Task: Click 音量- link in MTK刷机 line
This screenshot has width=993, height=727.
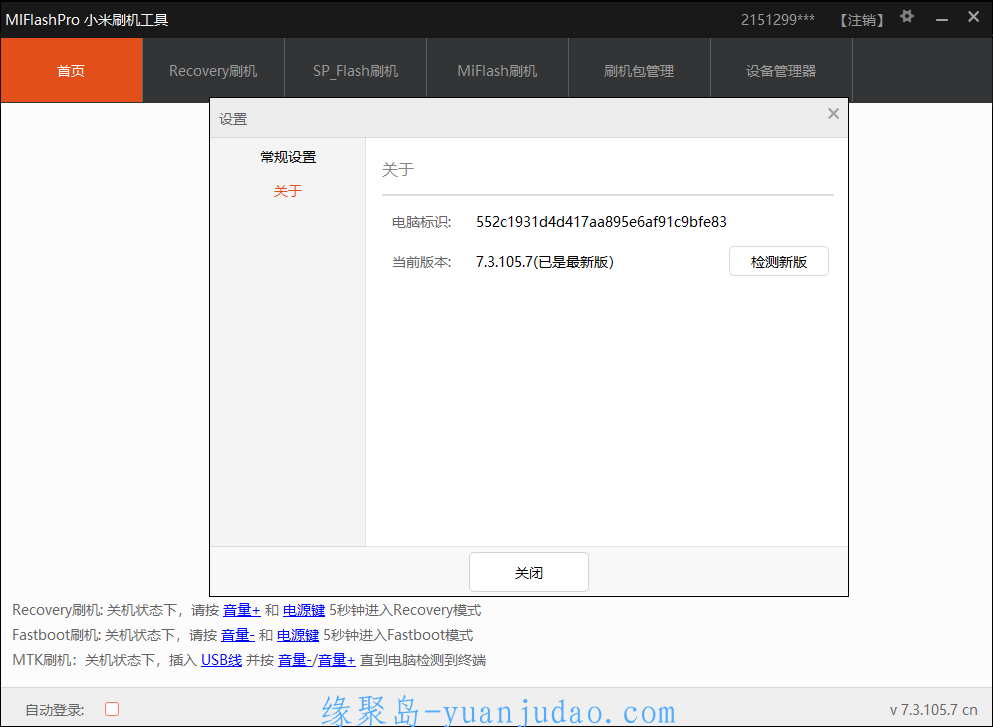Action: (x=295, y=661)
